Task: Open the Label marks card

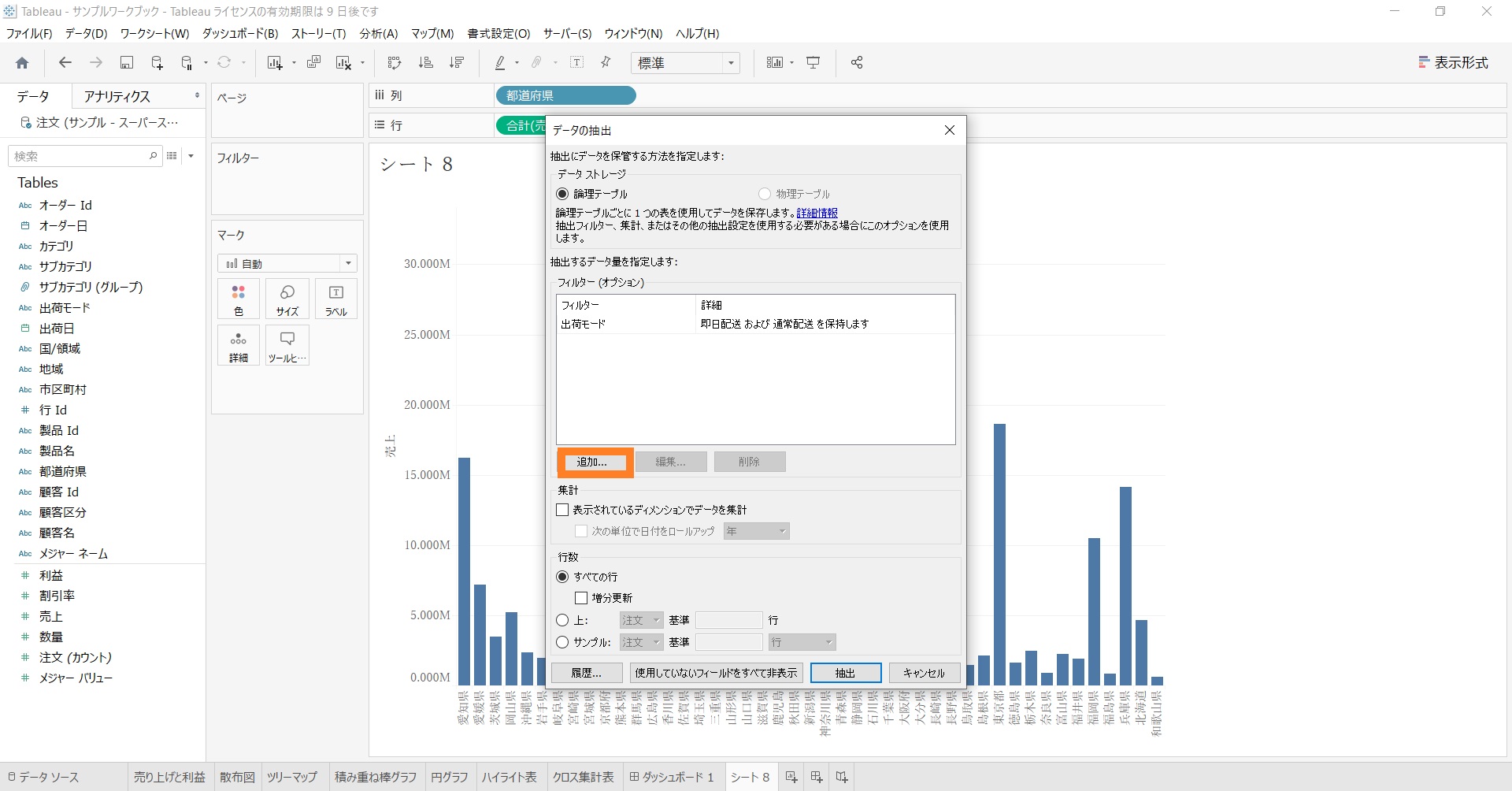Action: tap(336, 299)
